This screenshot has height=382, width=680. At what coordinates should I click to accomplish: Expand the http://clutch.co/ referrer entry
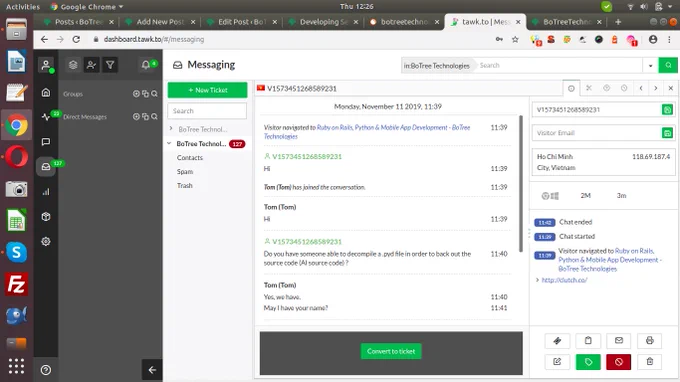click(538, 280)
